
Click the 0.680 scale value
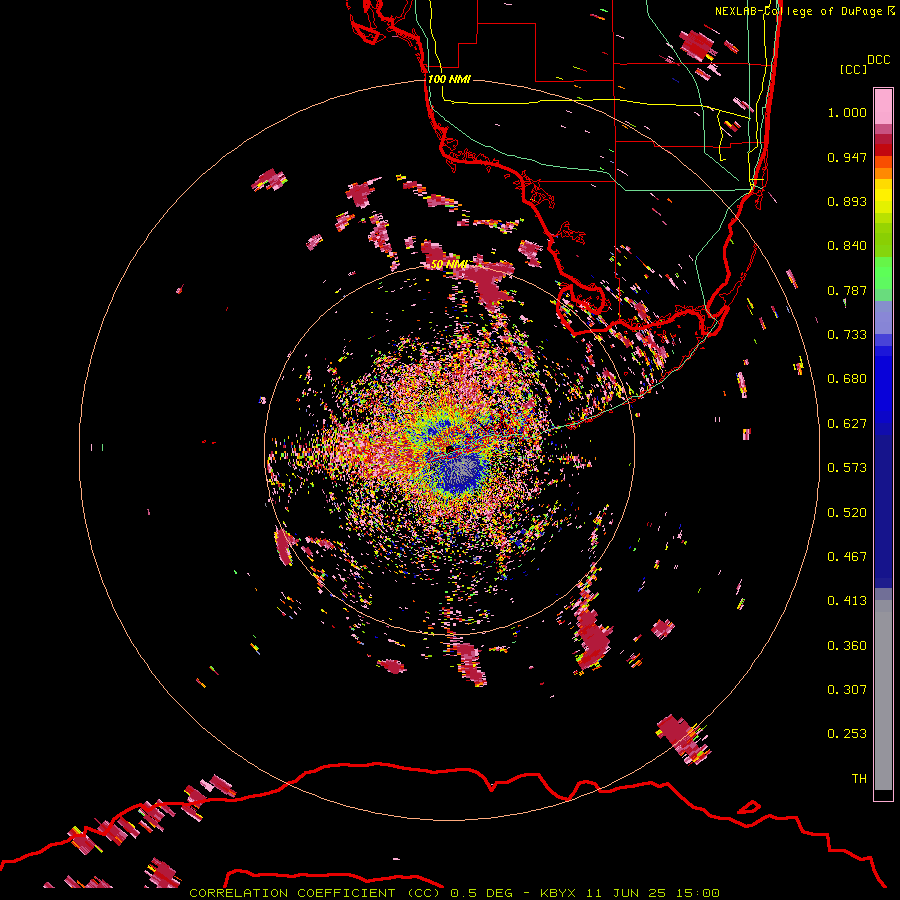pos(847,379)
